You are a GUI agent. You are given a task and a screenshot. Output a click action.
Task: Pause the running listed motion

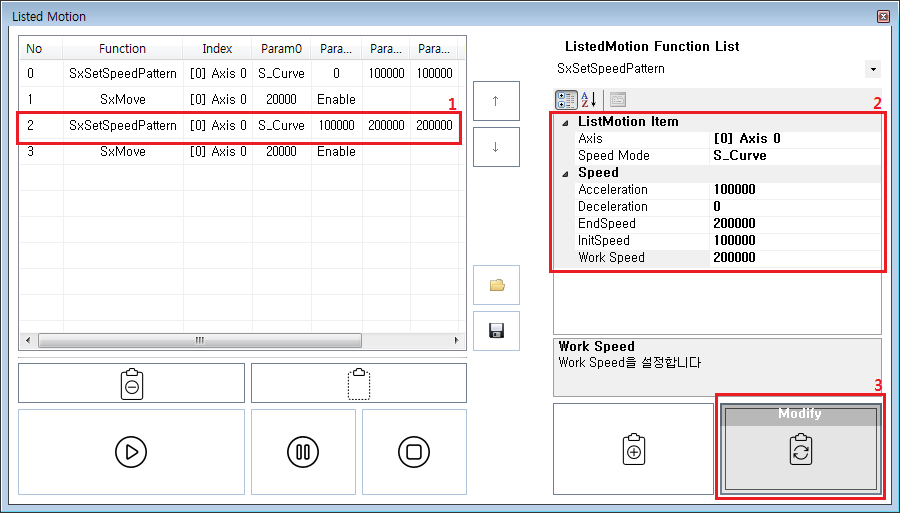point(303,452)
